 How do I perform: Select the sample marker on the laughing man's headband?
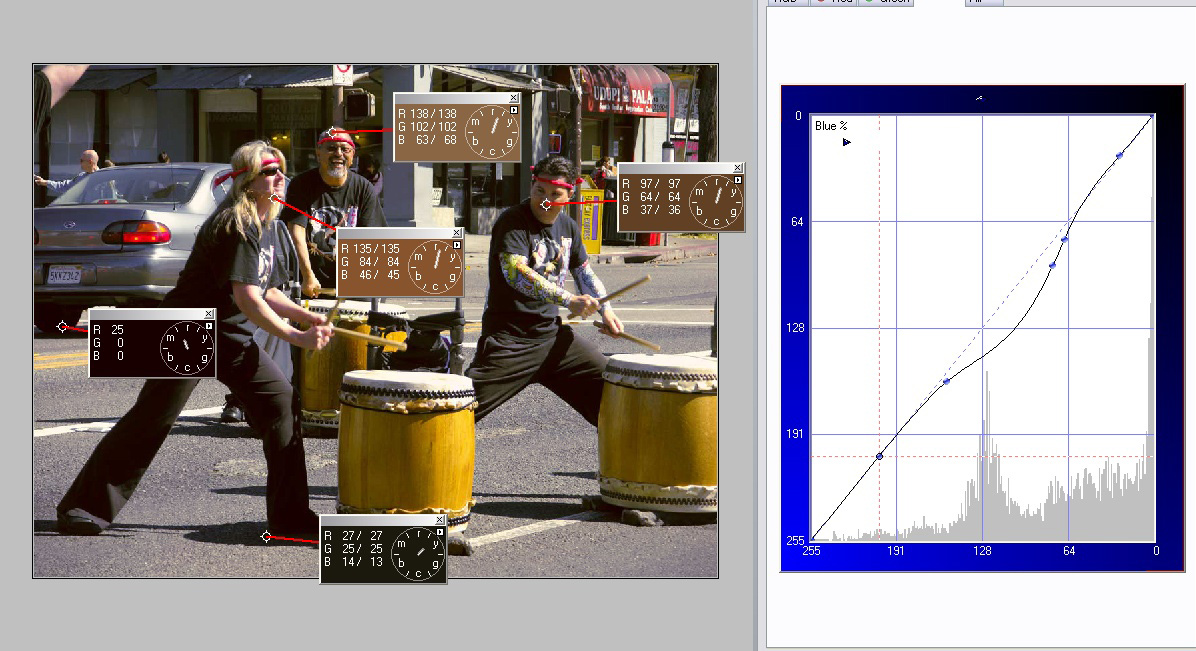click(332, 133)
